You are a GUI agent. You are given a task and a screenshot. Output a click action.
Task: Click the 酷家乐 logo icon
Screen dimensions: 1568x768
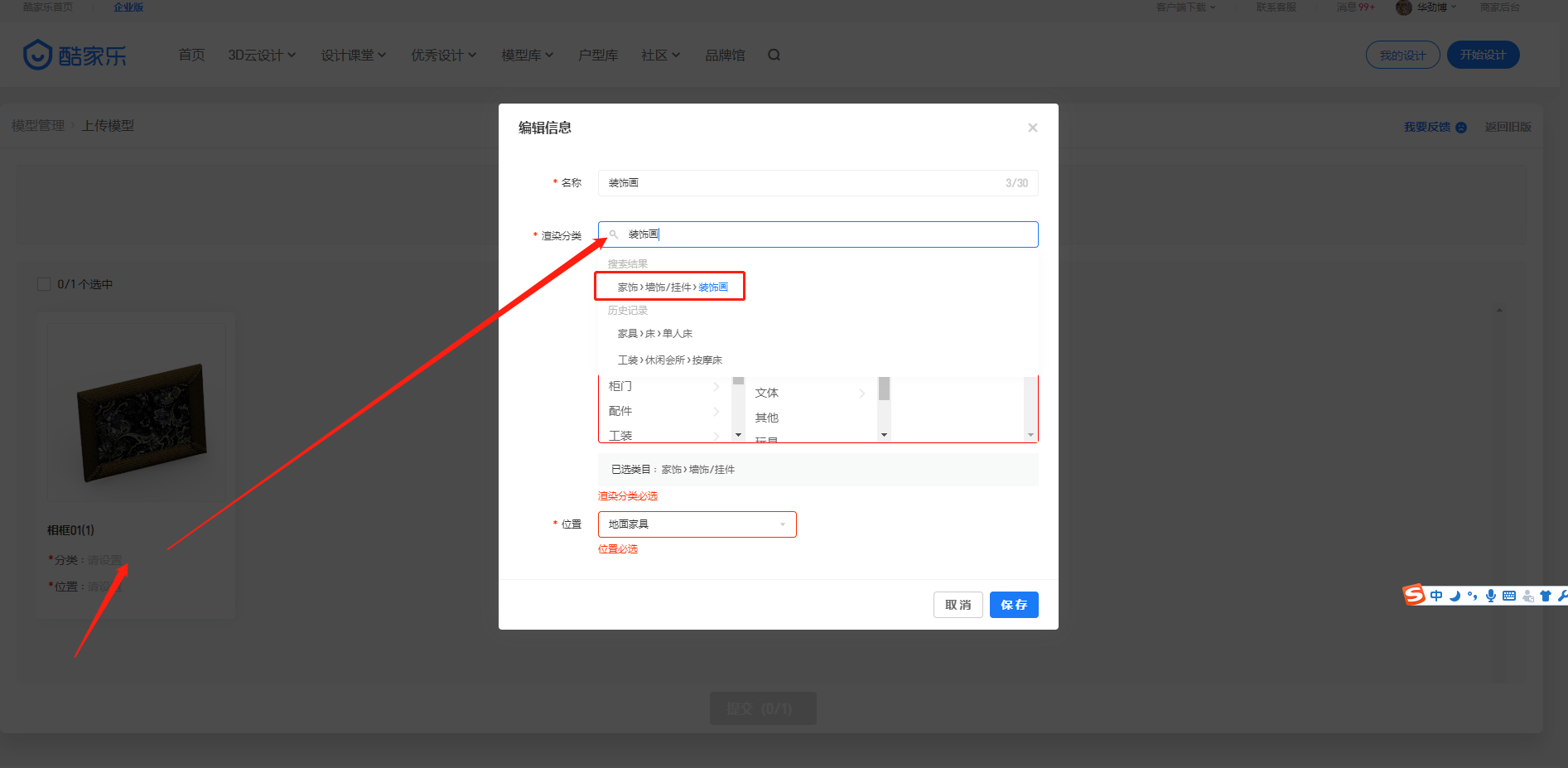38,55
